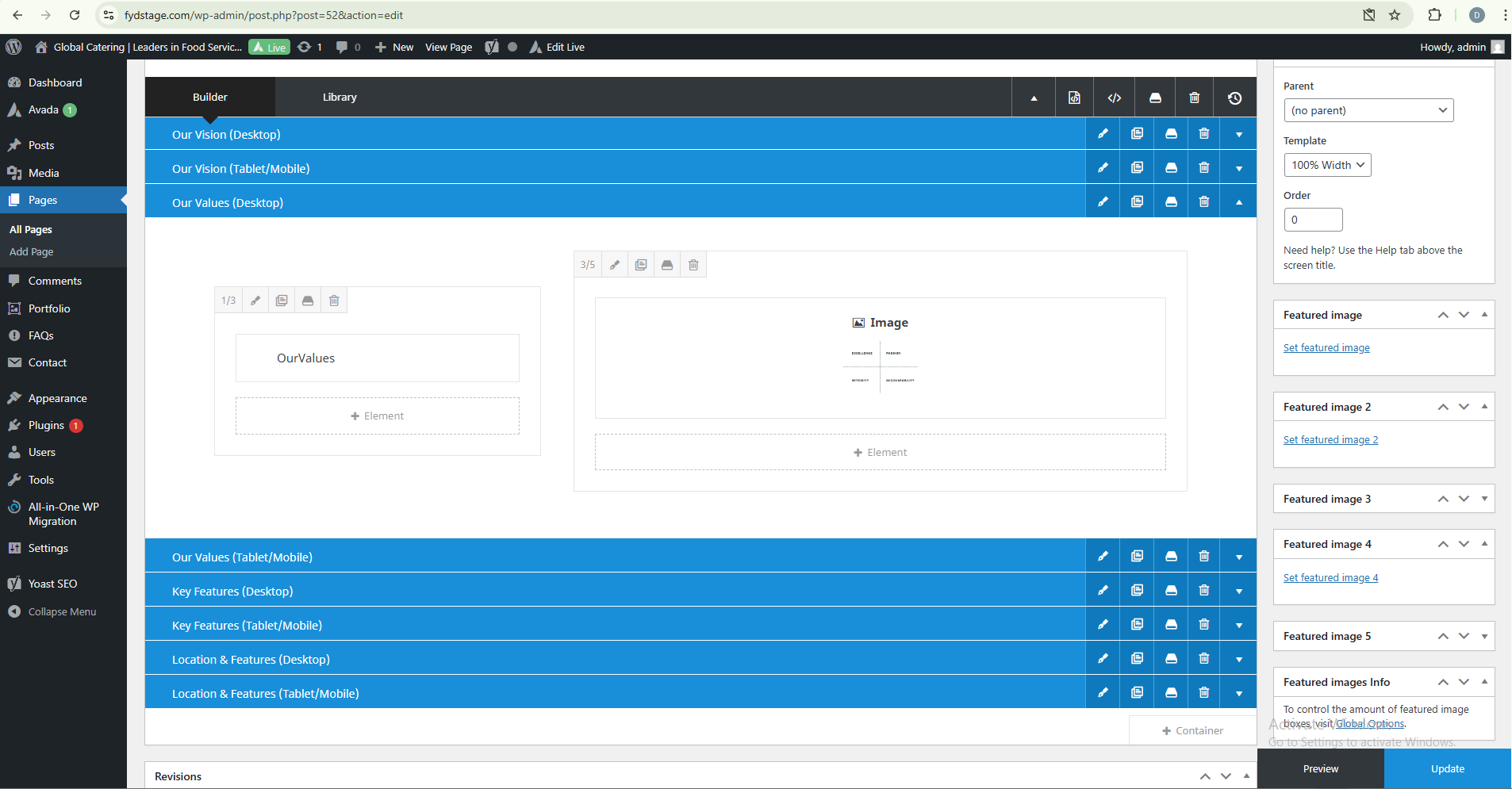
Task: Click the Update button
Action: pos(1447,768)
